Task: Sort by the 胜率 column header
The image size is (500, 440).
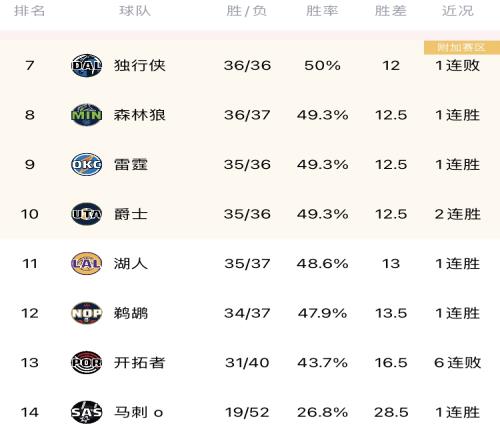Action: (x=322, y=11)
